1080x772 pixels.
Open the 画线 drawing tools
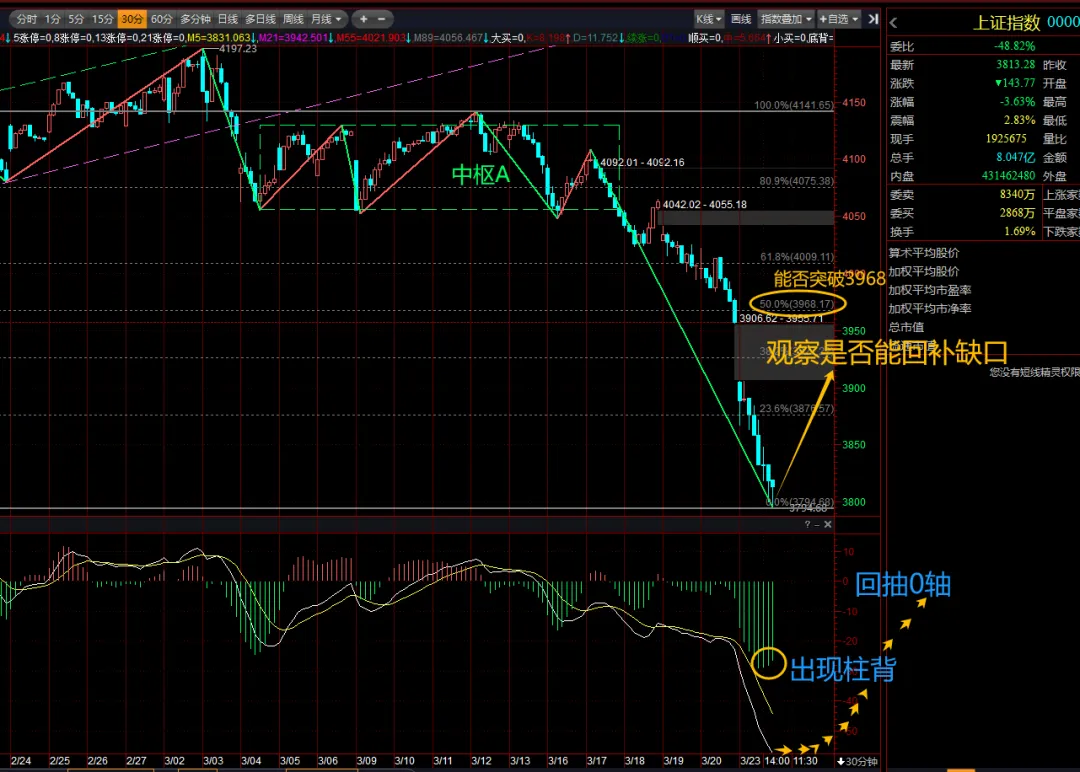[740, 19]
